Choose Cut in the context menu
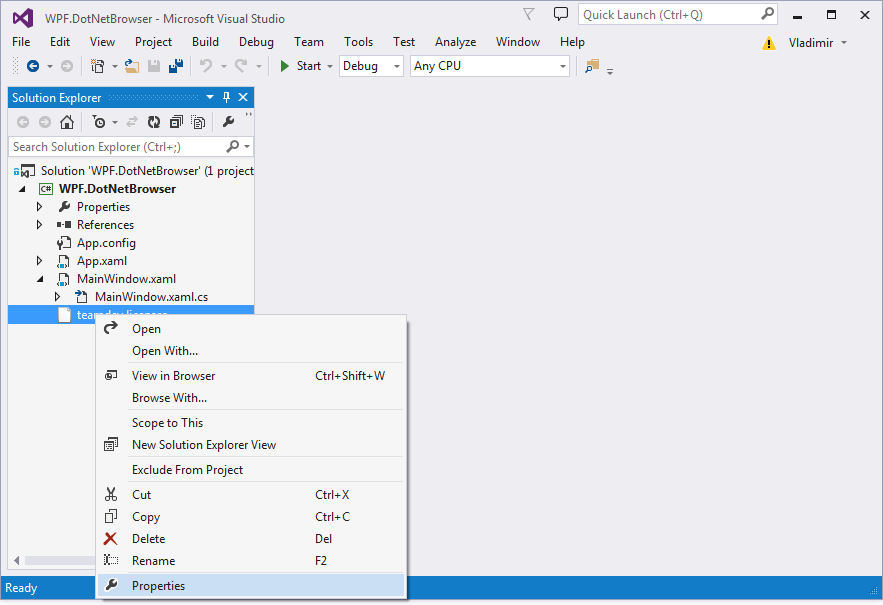 tap(251, 495)
